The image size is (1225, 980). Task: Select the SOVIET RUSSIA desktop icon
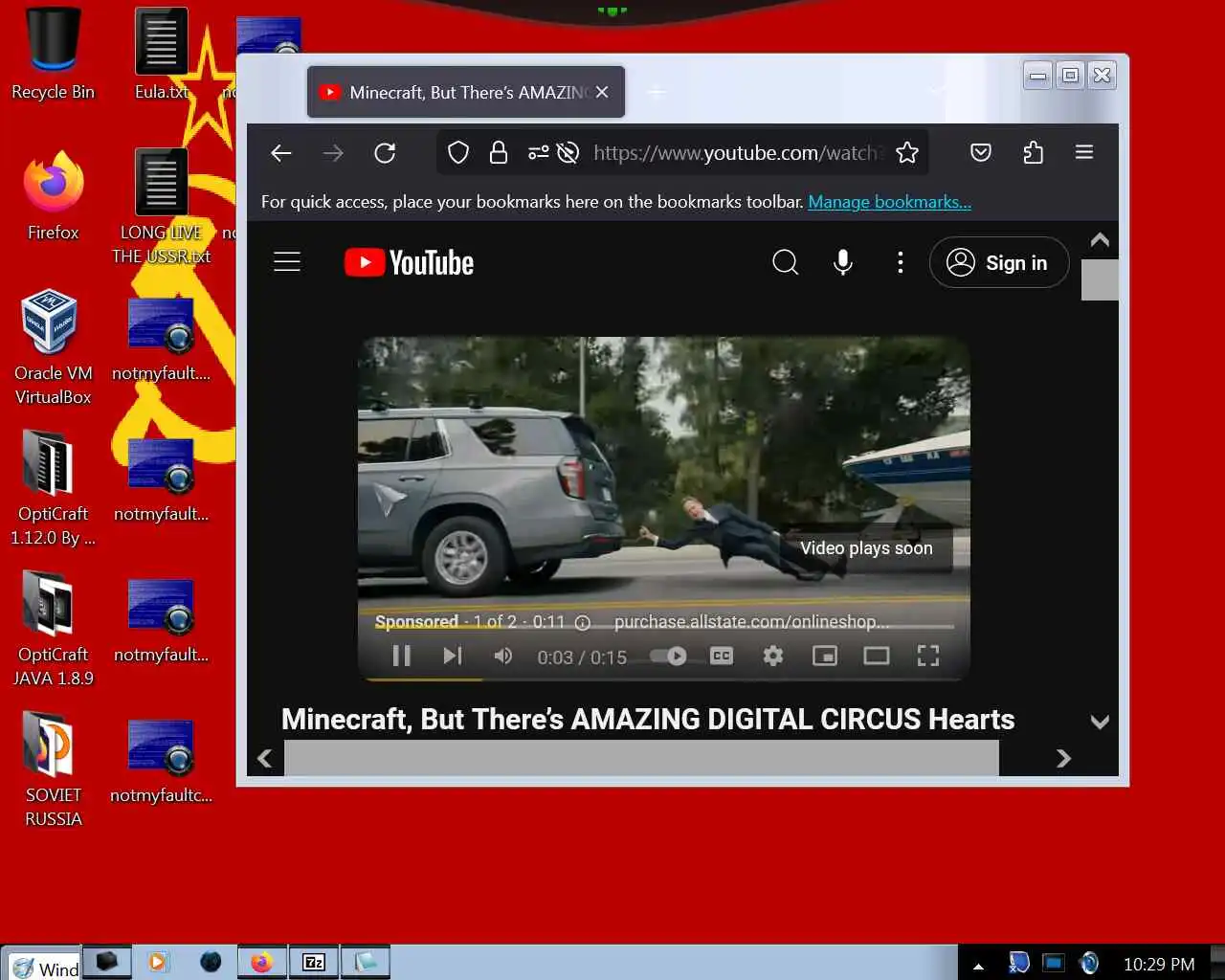tap(54, 769)
